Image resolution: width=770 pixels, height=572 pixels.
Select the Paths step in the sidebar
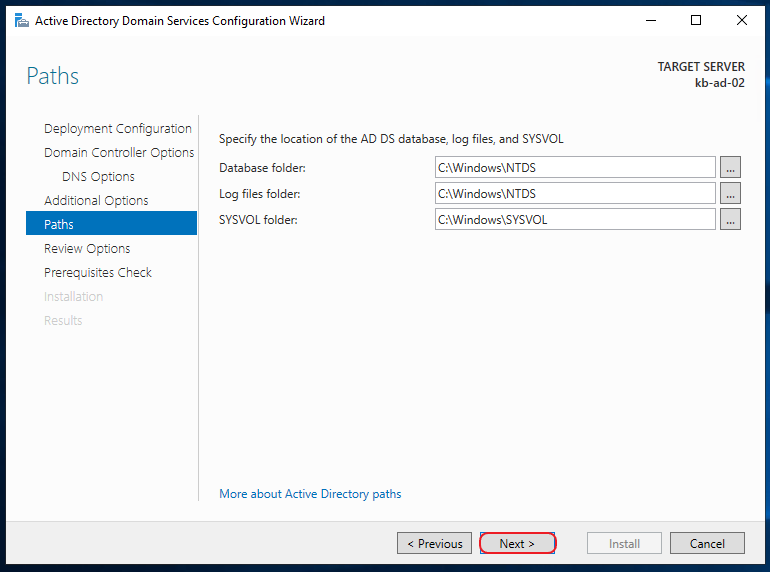(111, 223)
